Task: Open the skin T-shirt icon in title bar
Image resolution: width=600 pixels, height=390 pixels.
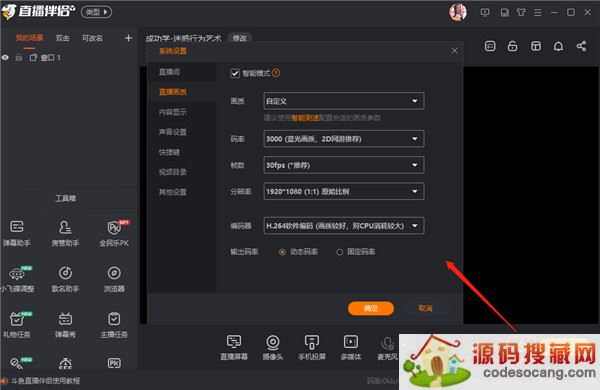Action: [x=521, y=12]
